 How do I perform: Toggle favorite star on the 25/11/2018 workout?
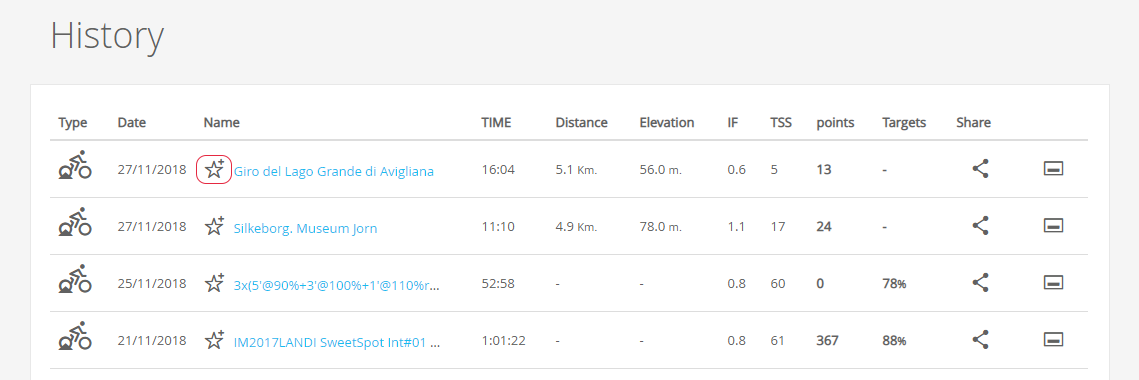coord(214,283)
